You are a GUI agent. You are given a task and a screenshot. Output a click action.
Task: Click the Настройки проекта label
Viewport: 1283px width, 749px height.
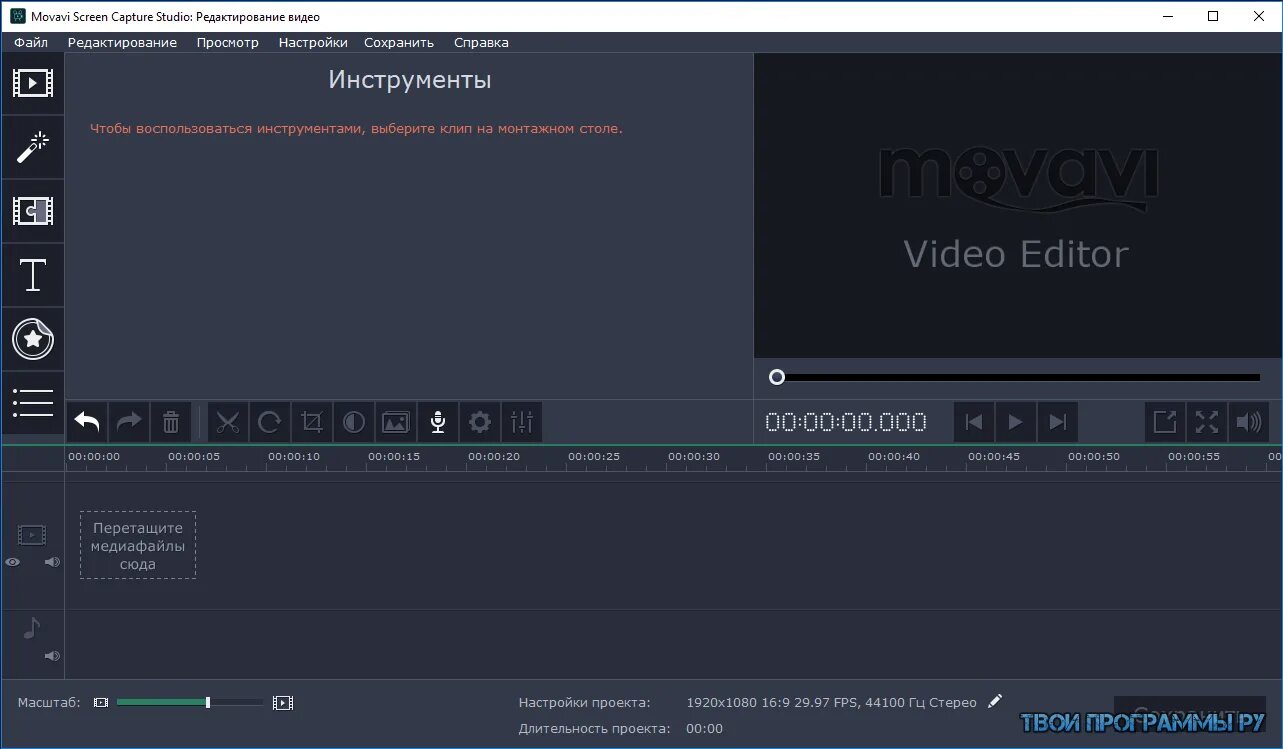coord(584,703)
